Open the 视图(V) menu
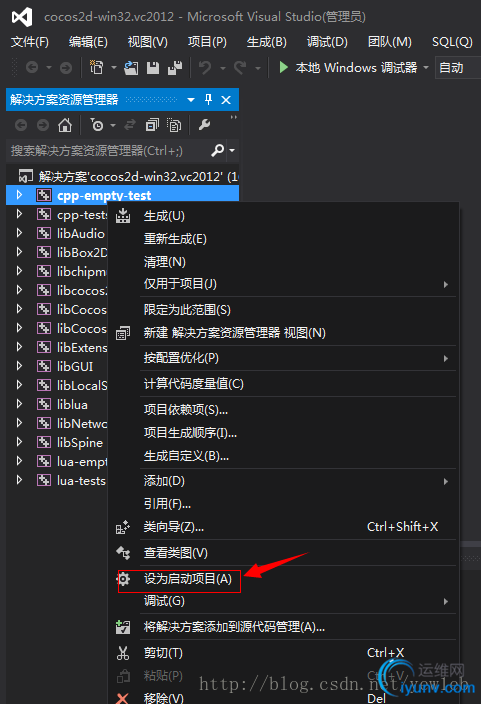 click(148, 42)
